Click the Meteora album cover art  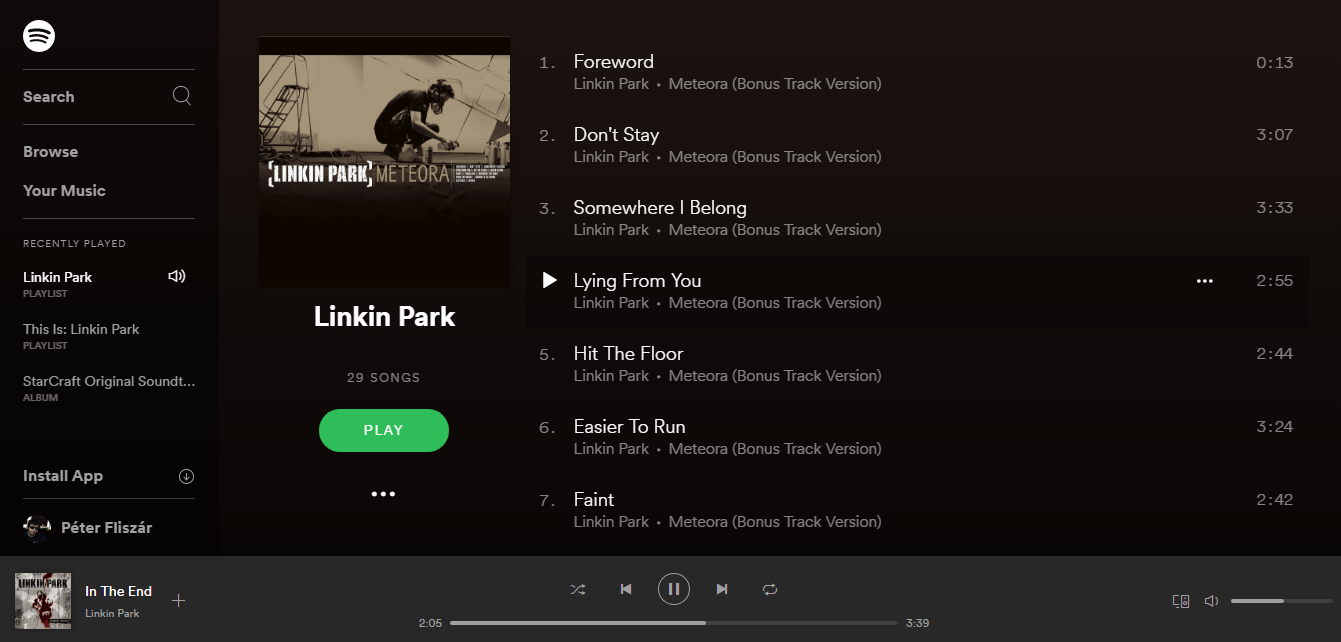coord(384,162)
